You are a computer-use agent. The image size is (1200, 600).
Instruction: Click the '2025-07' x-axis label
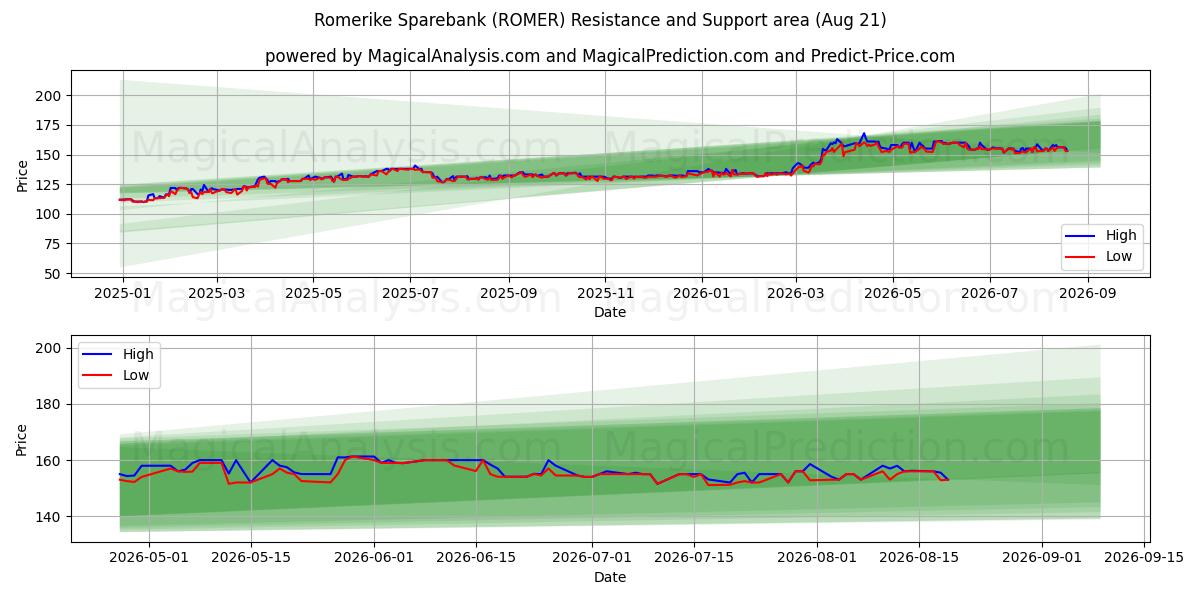point(409,294)
